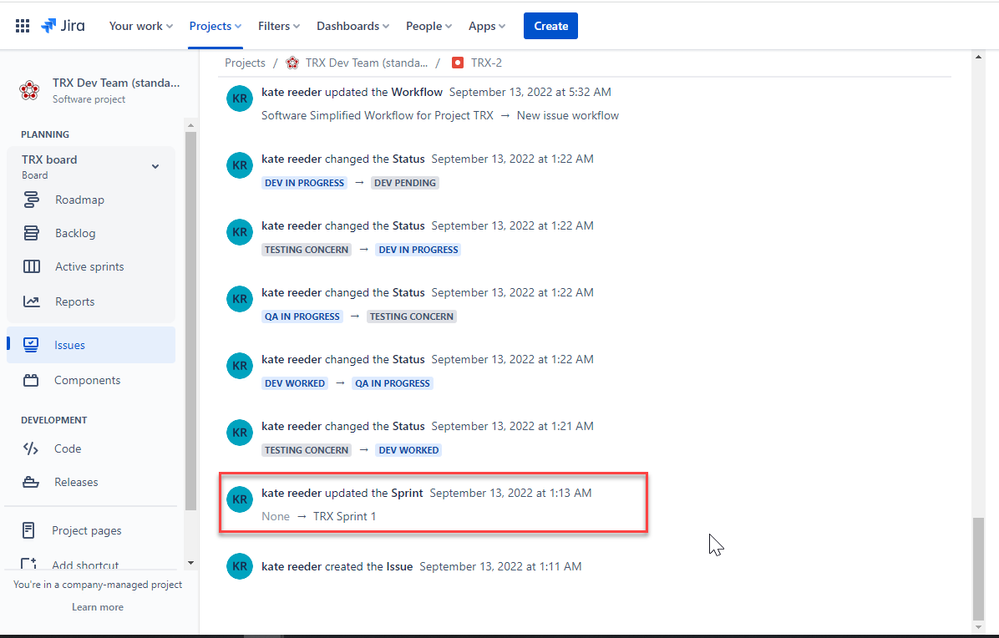Open the Dashboards dropdown

pos(352,26)
